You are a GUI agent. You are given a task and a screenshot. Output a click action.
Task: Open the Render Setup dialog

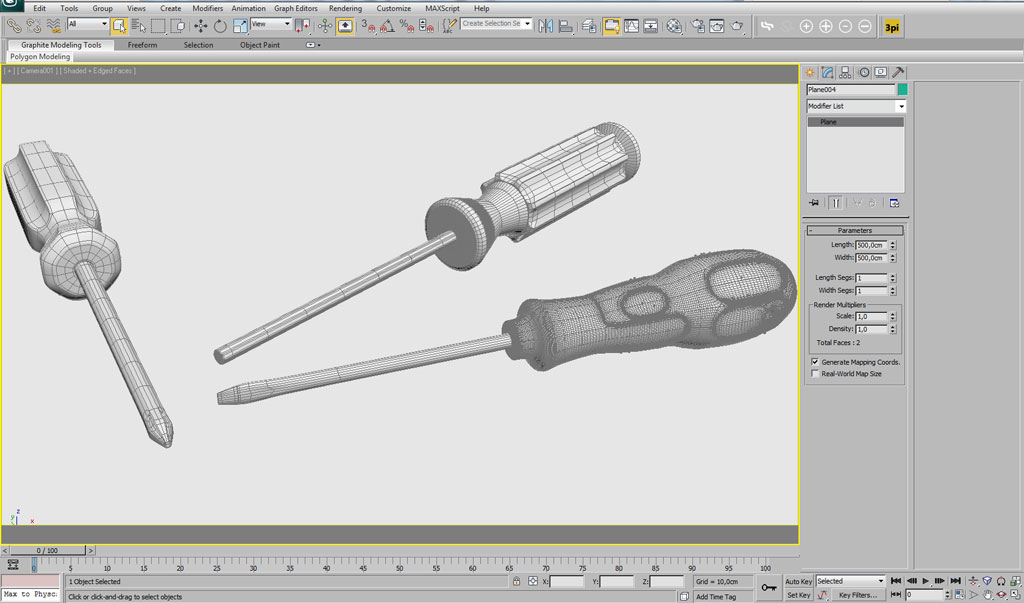698,26
